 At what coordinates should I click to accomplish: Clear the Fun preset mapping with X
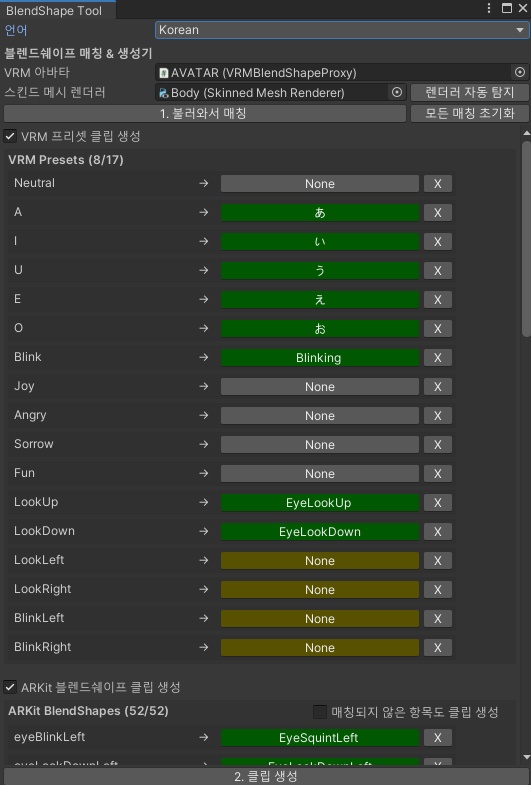438,474
